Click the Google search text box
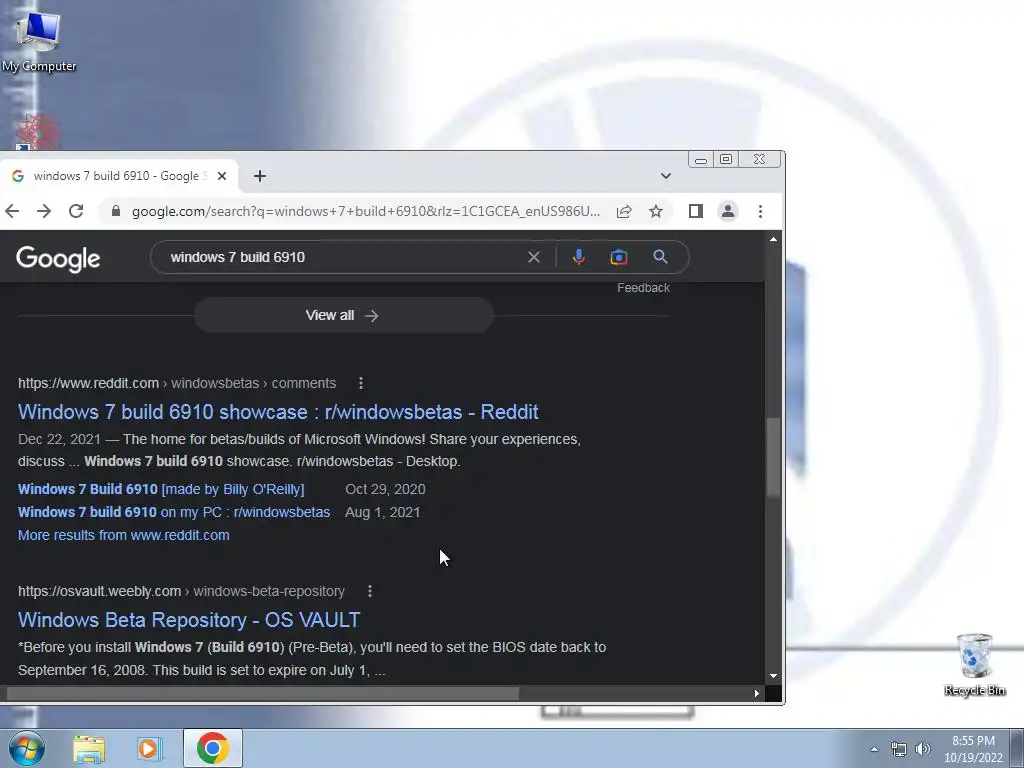Viewport: 1024px width, 768px height. click(x=343, y=257)
